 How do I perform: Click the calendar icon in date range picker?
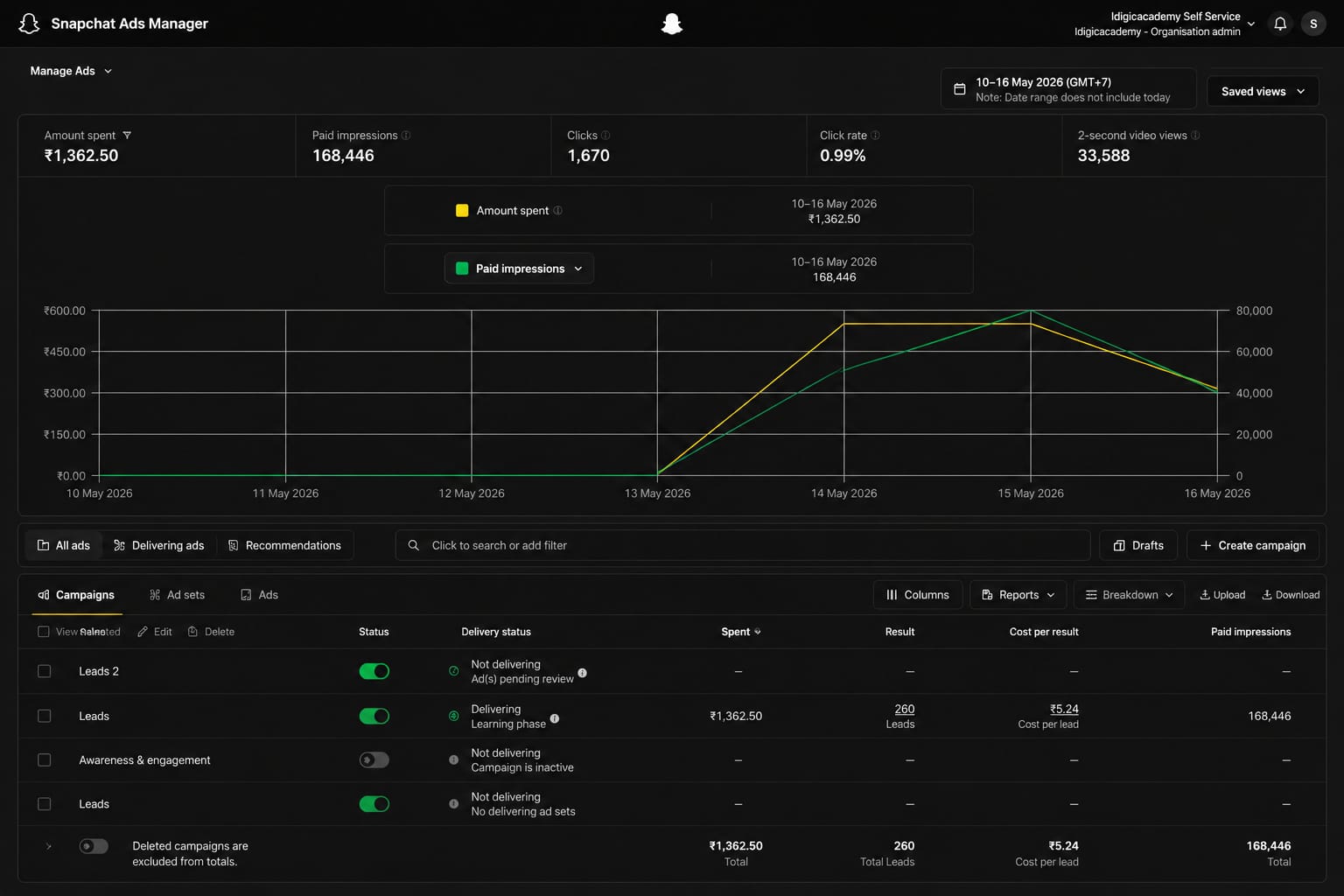click(960, 89)
